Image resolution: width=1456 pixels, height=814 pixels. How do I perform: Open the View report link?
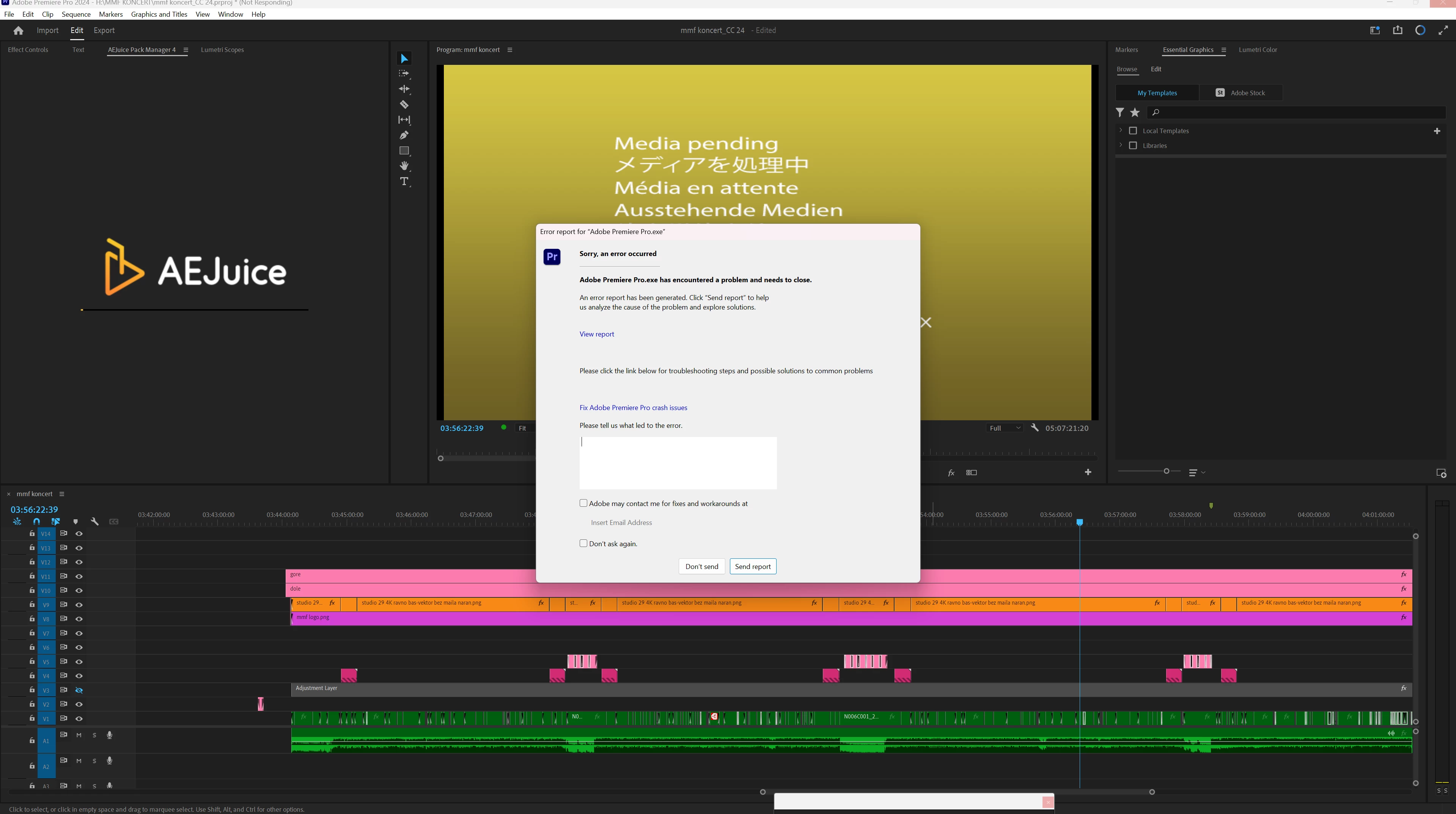pyautogui.click(x=596, y=334)
